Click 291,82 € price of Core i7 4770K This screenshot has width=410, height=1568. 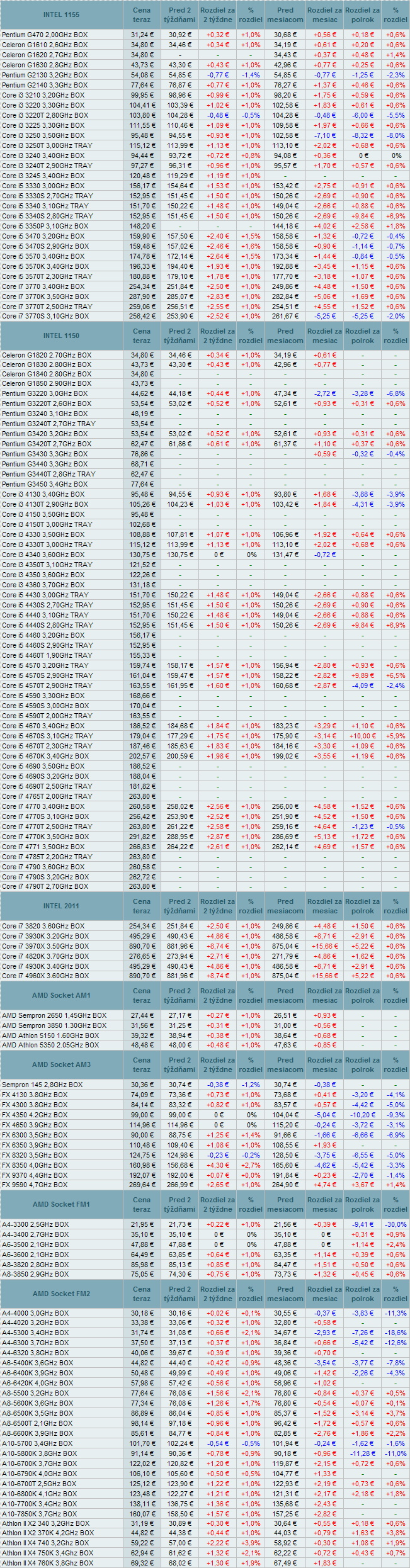(x=142, y=837)
